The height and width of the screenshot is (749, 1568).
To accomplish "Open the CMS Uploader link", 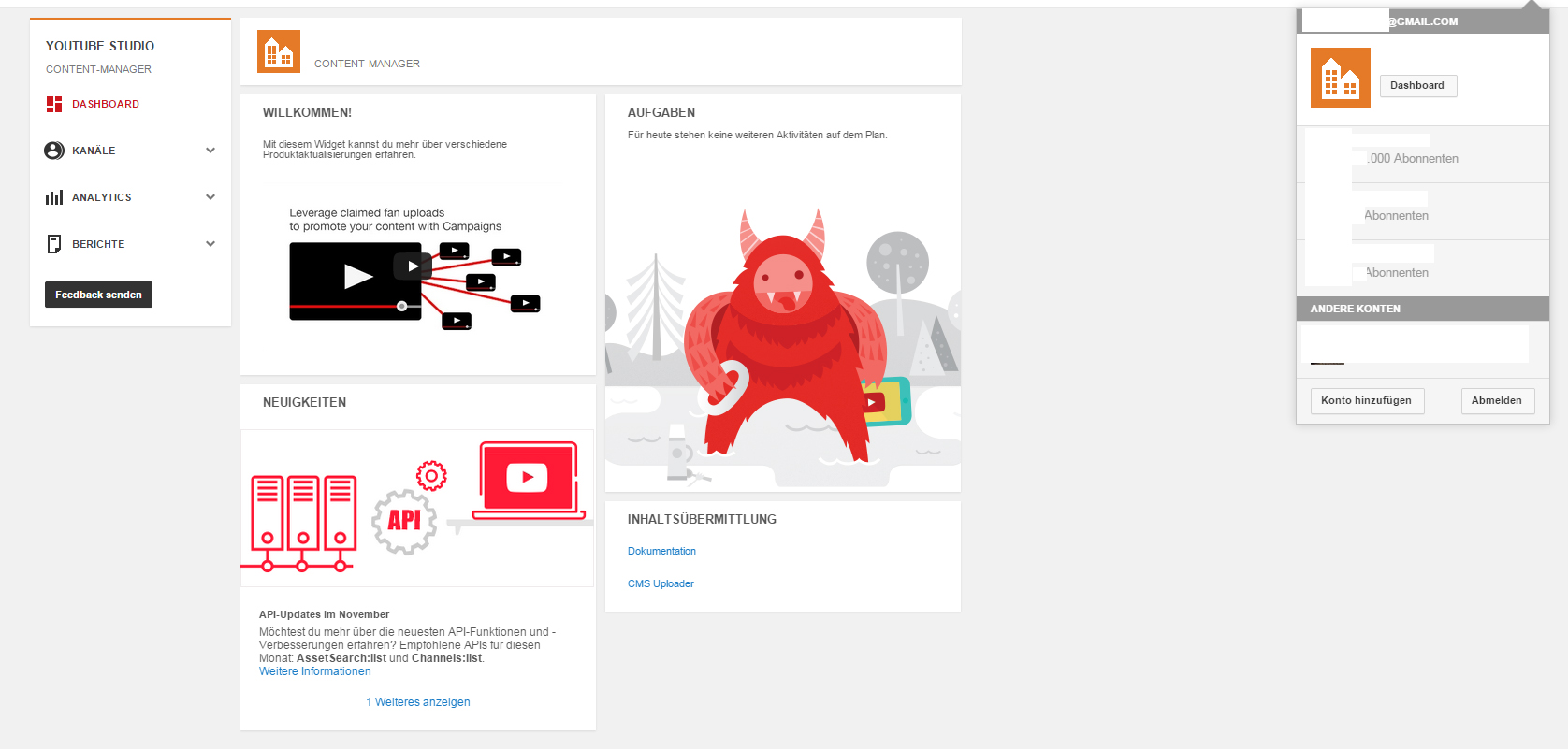I will (x=661, y=583).
